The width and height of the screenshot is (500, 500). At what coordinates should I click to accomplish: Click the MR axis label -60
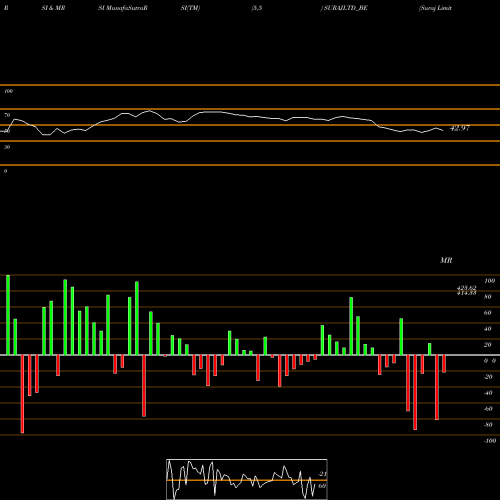[488, 409]
